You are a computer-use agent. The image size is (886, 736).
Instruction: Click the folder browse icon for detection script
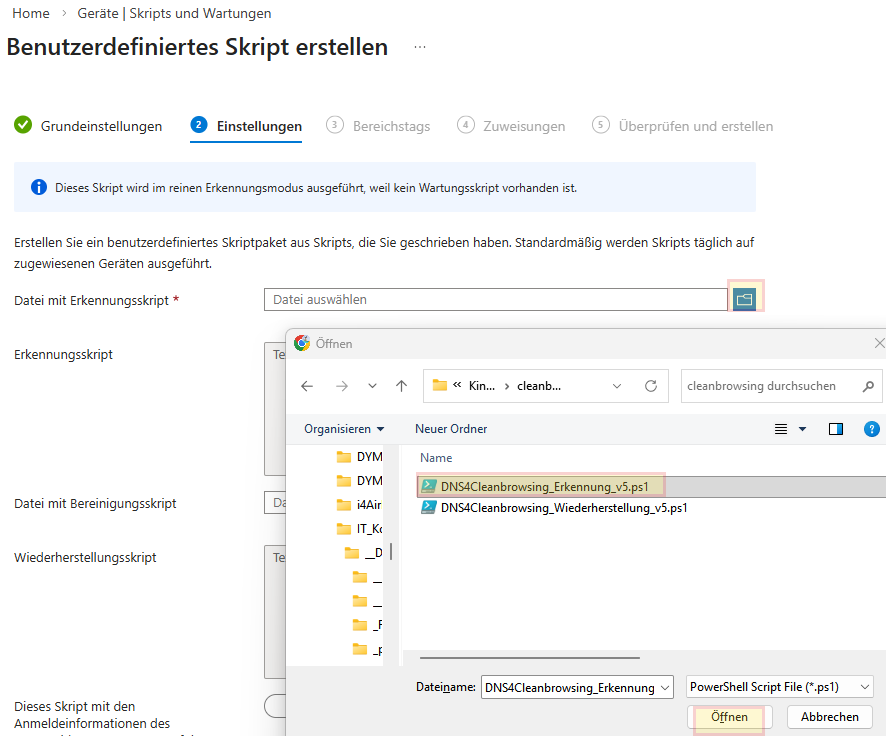coord(744,299)
